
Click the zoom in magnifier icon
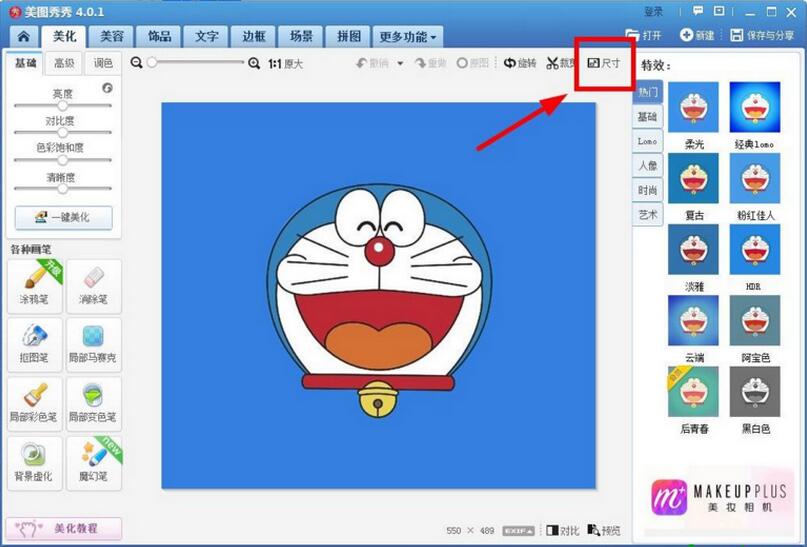pos(254,63)
